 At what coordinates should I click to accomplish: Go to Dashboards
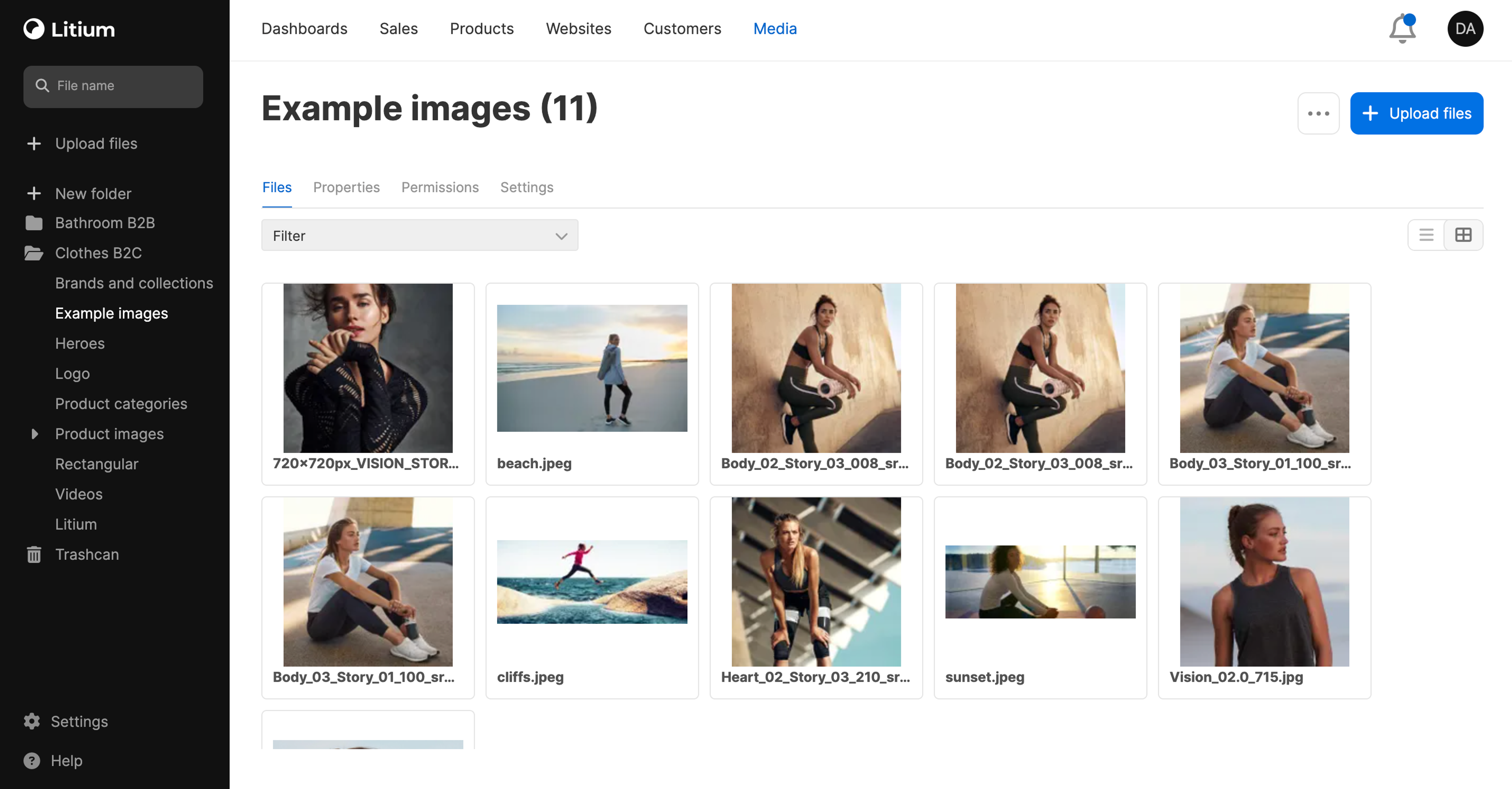pyautogui.click(x=304, y=29)
